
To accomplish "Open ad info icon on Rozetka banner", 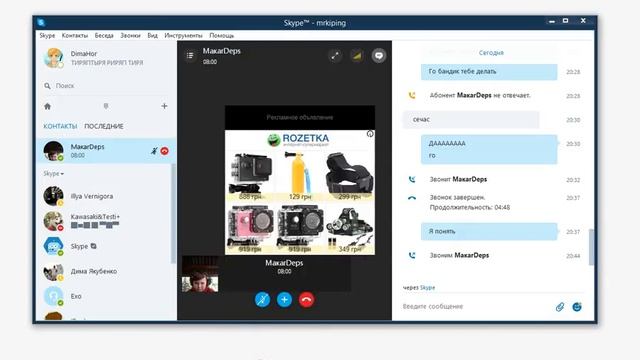I will click(x=370, y=134).
